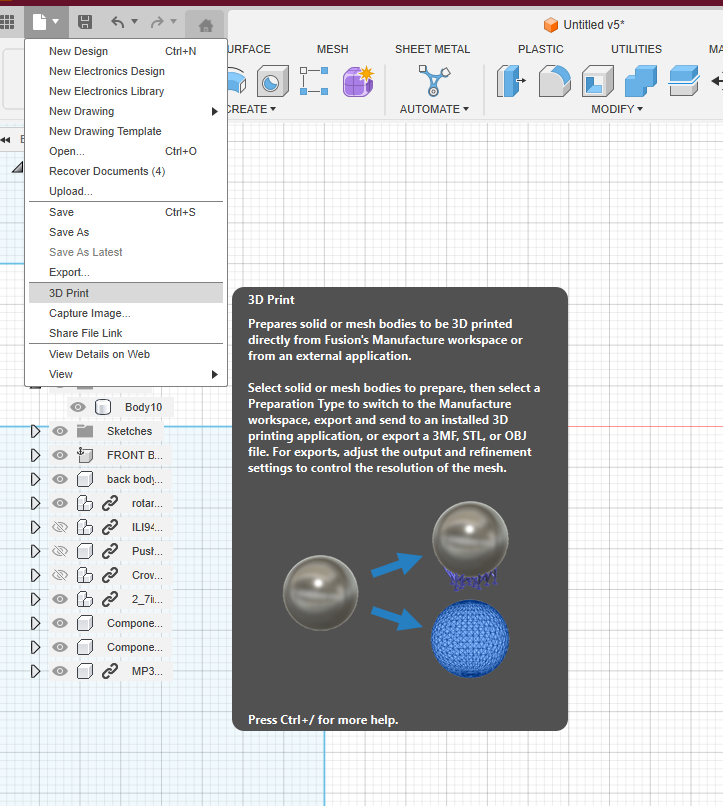
Task: Open the UTILITIES tab
Action: [636, 49]
